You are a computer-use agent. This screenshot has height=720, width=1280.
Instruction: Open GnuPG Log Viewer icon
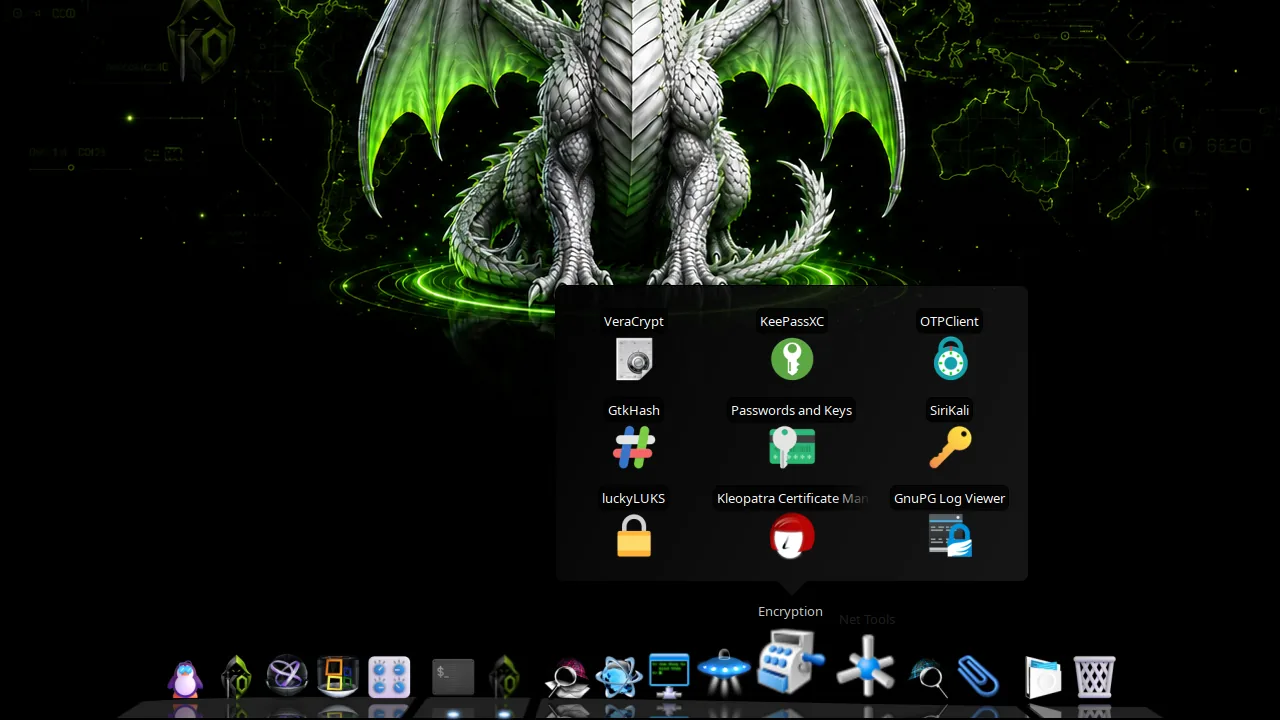950,536
